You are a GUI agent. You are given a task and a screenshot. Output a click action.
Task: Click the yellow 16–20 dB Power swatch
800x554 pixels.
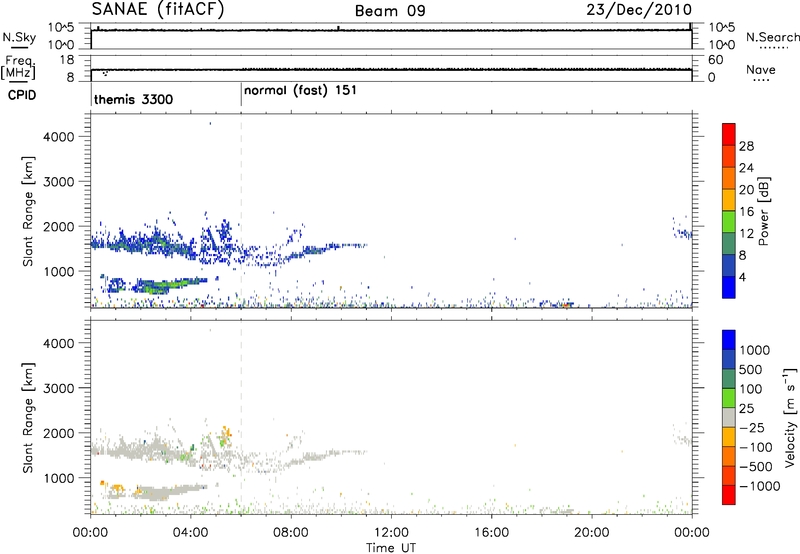(729, 200)
